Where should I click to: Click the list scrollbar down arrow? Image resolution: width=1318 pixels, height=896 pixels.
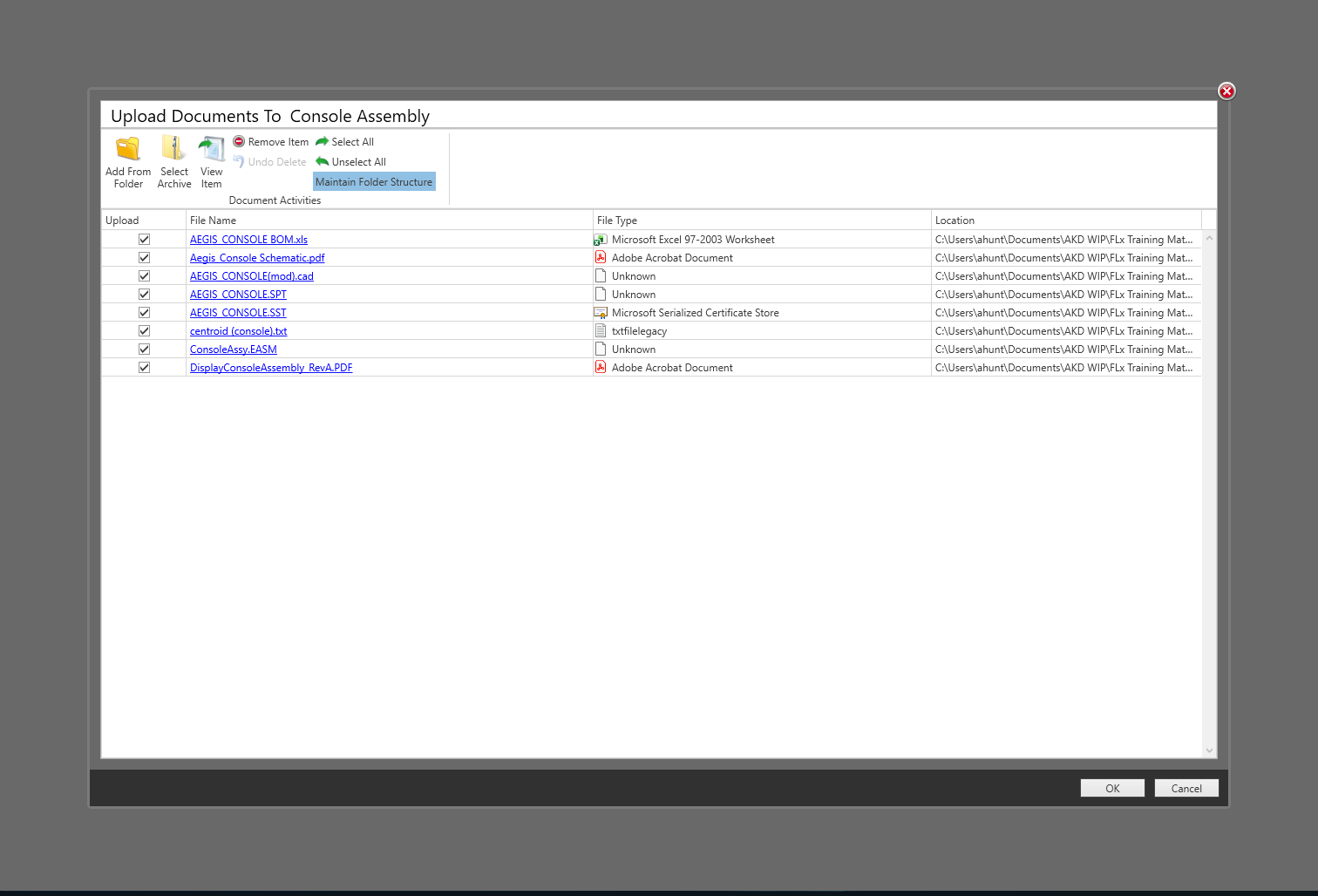point(1208,750)
